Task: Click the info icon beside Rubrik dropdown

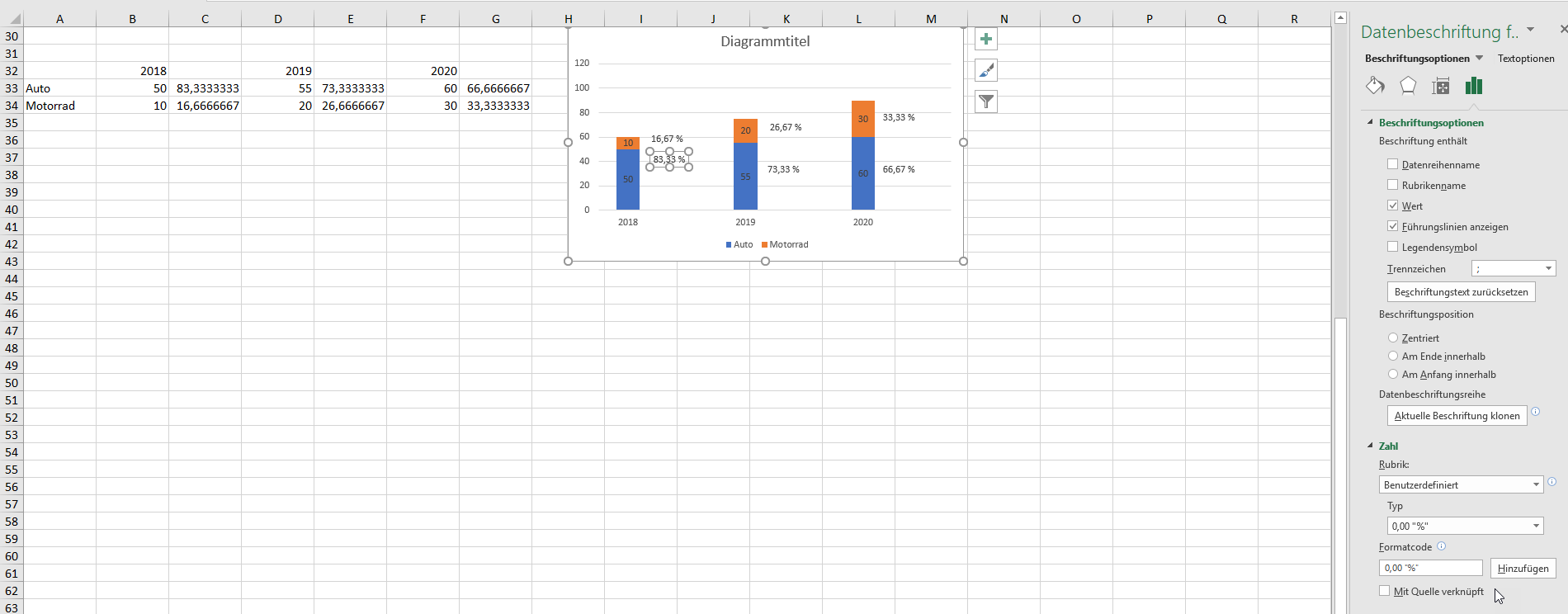Action: (x=1551, y=482)
